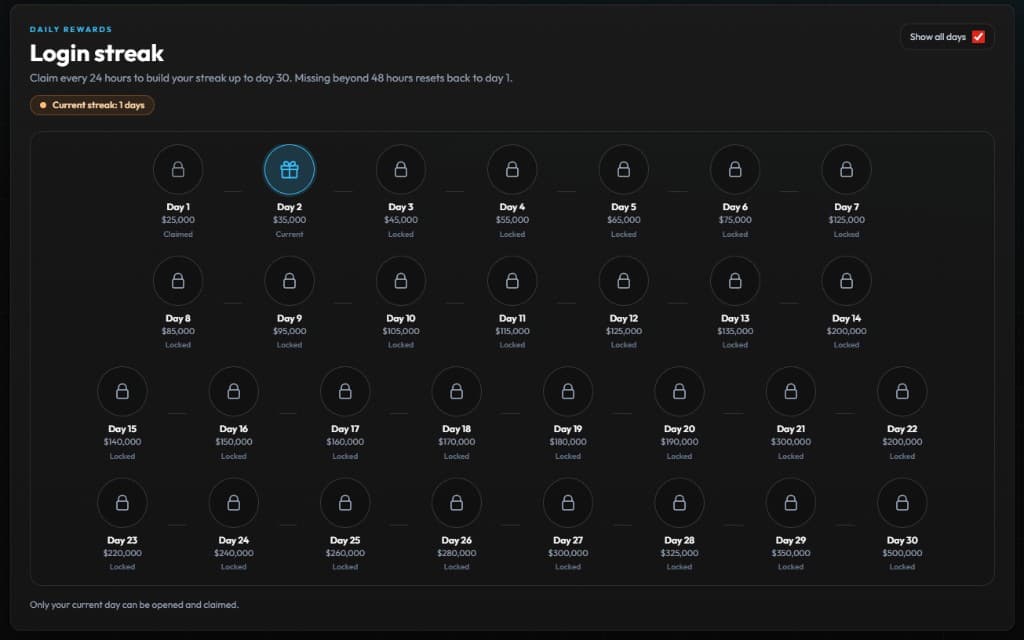Click the $500,000 reward text for Day 30
Image resolution: width=1024 pixels, height=640 pixels.
(901, 552)
